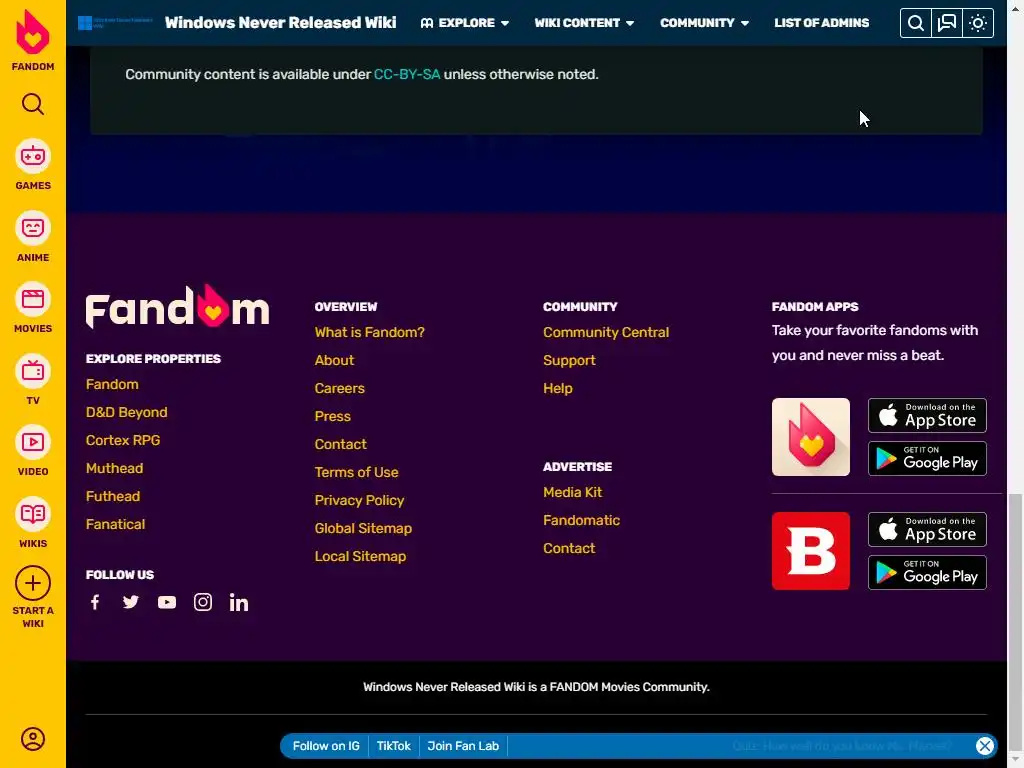
Task: Open the Community Central link
Action: click(606, 332)
